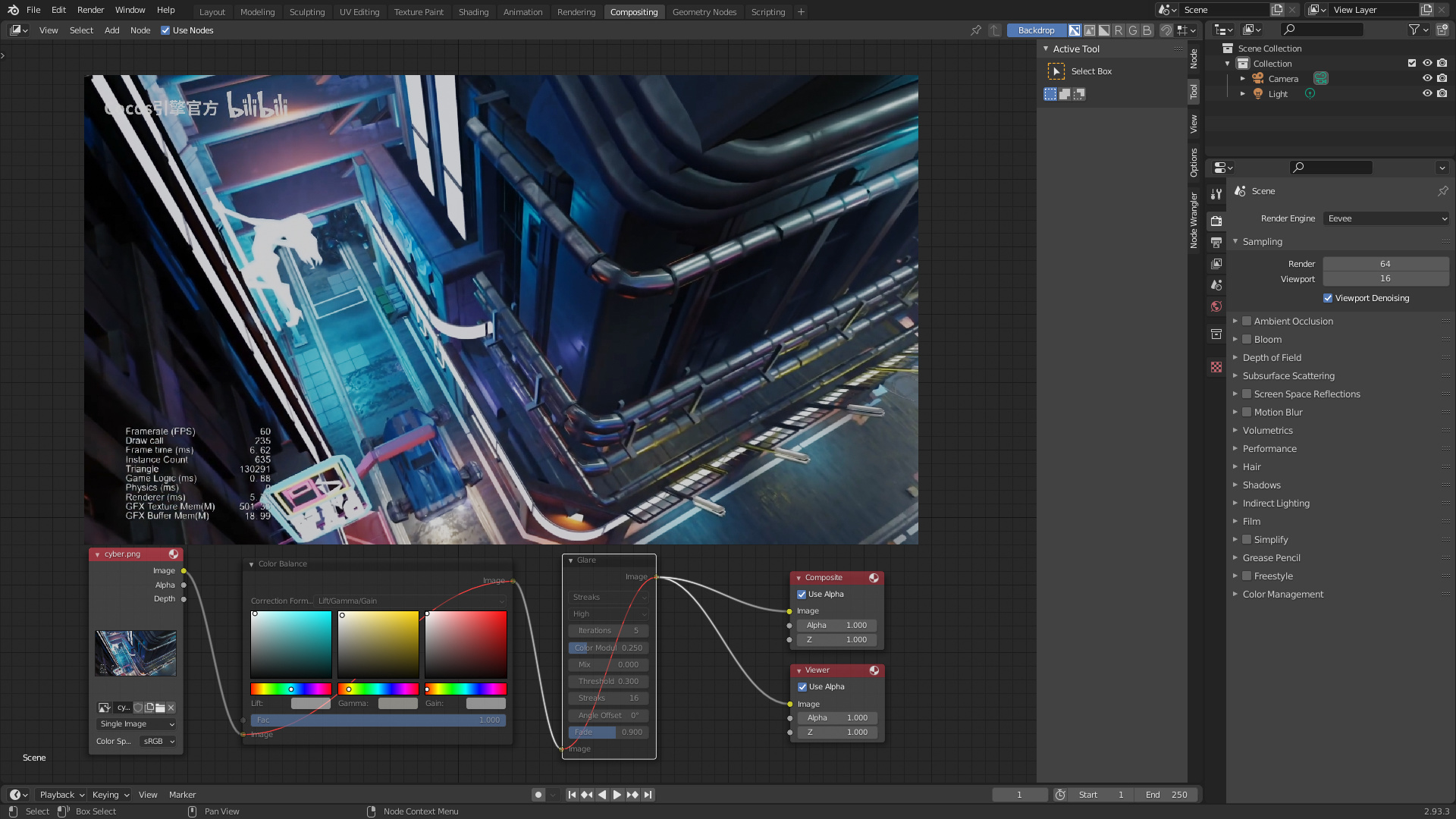Viewport: 1456px width, 819px height.
Task: Switch to the Shading workspace tab
Action: [473, 12]
